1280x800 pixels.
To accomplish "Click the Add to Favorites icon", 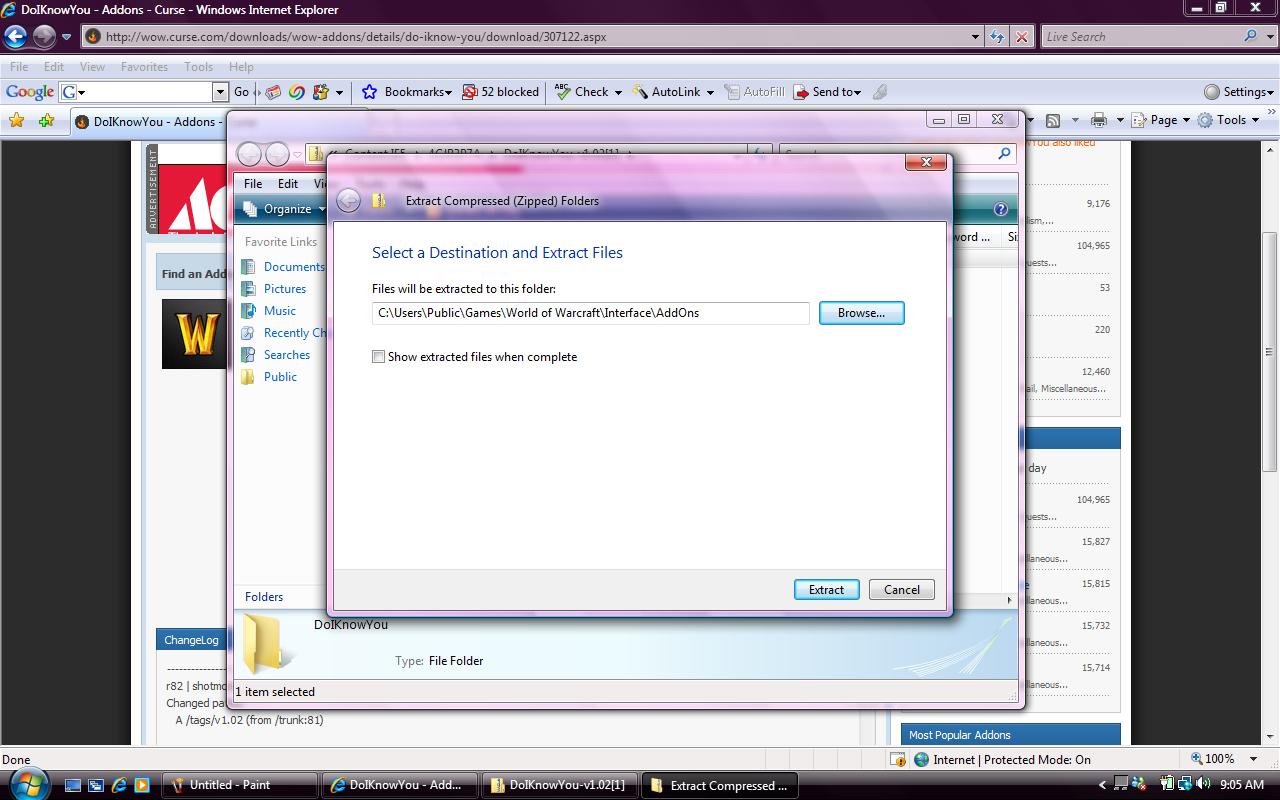I will (x=46, y=121).
